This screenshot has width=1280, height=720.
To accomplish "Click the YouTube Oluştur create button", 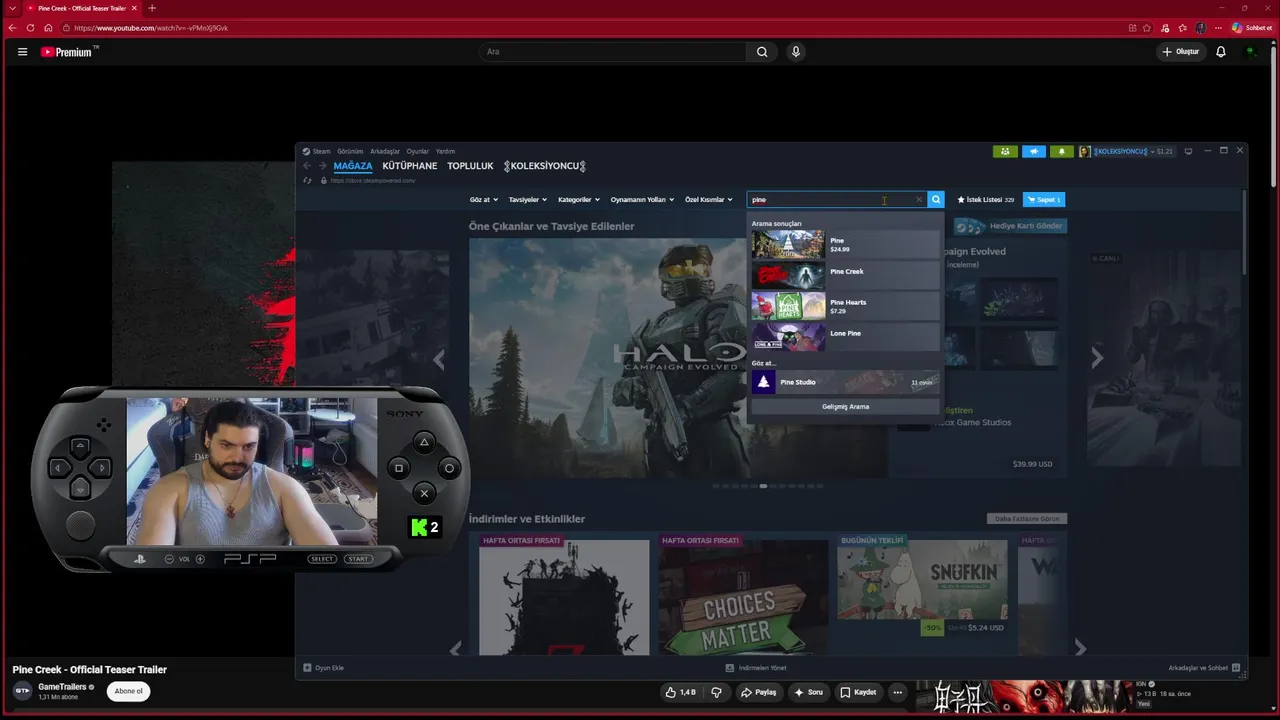I will [x=1180, y=52].
